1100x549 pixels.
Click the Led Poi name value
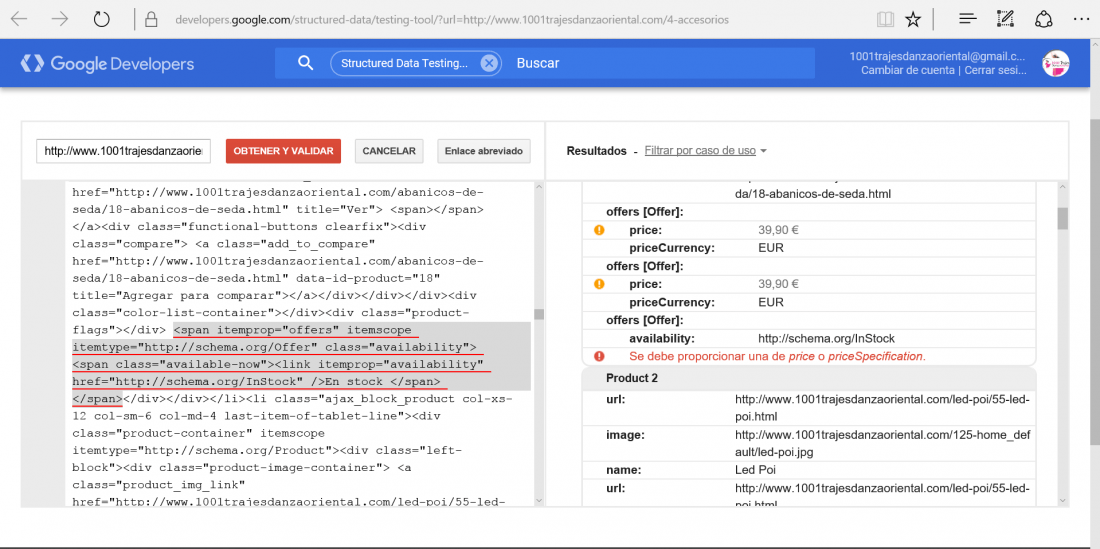[x=756, y=469]
